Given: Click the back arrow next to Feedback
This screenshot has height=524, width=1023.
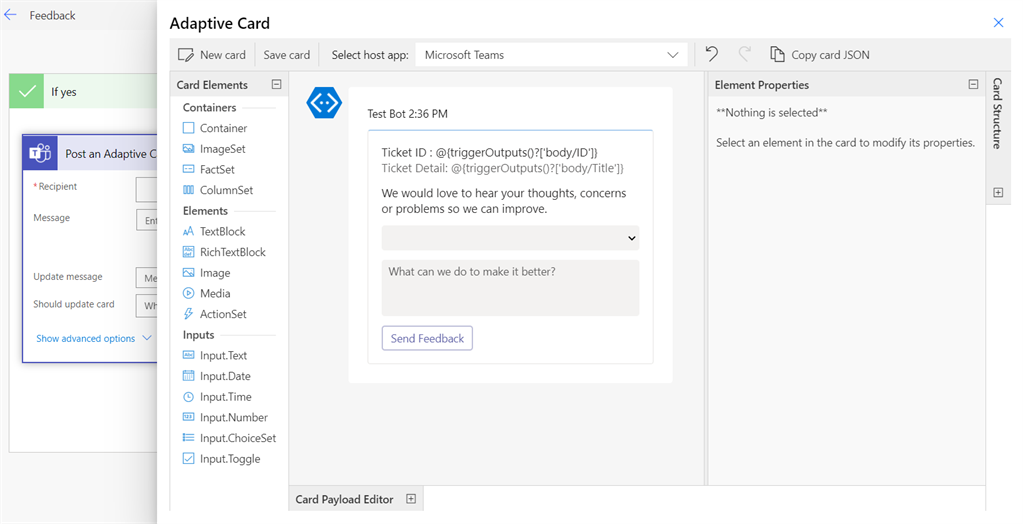Looking at the screenshot, I should (11, 15).
